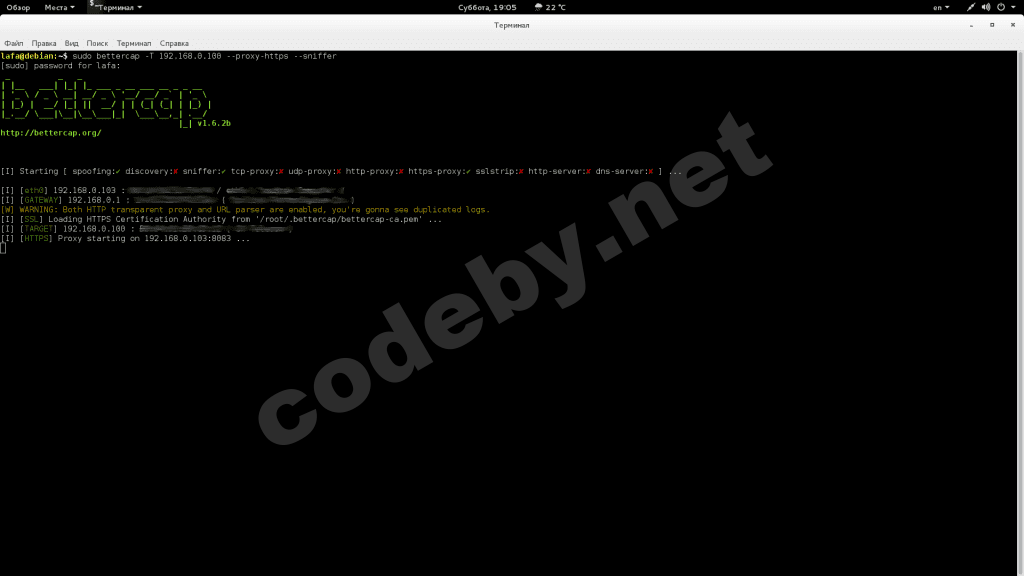Expand the Места places menu

point(59,7)
